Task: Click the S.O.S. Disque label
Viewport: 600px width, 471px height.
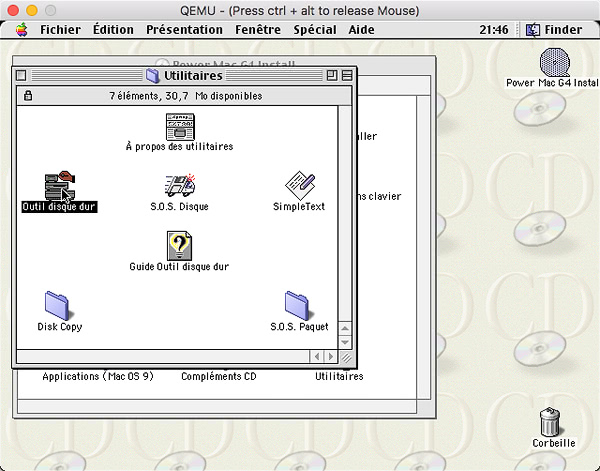Action: coord(179,207)
